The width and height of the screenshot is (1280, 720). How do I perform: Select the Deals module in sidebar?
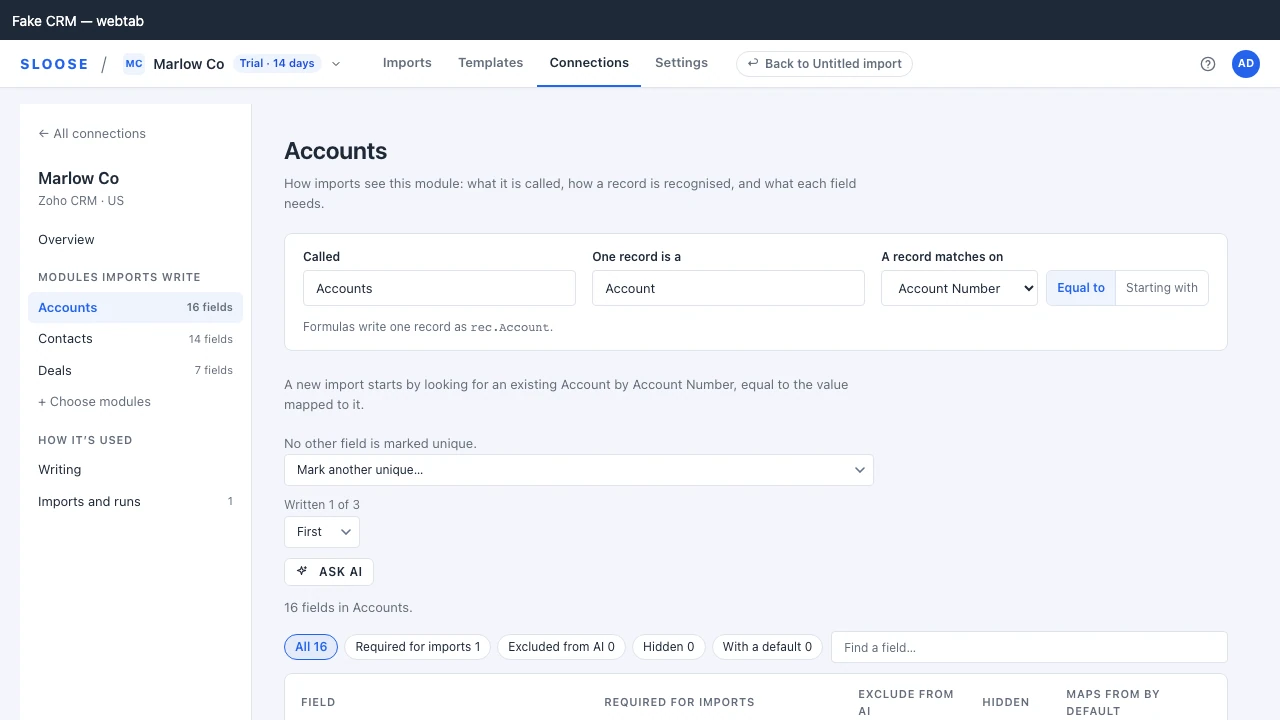(x=135, y=371)
